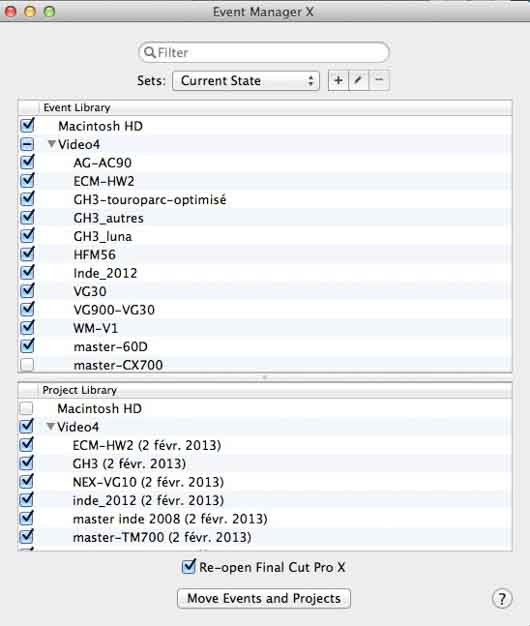This screenshot has width=530, height=626.
Task: Collapse Video4 in Event Library
Action: (51, 144)
